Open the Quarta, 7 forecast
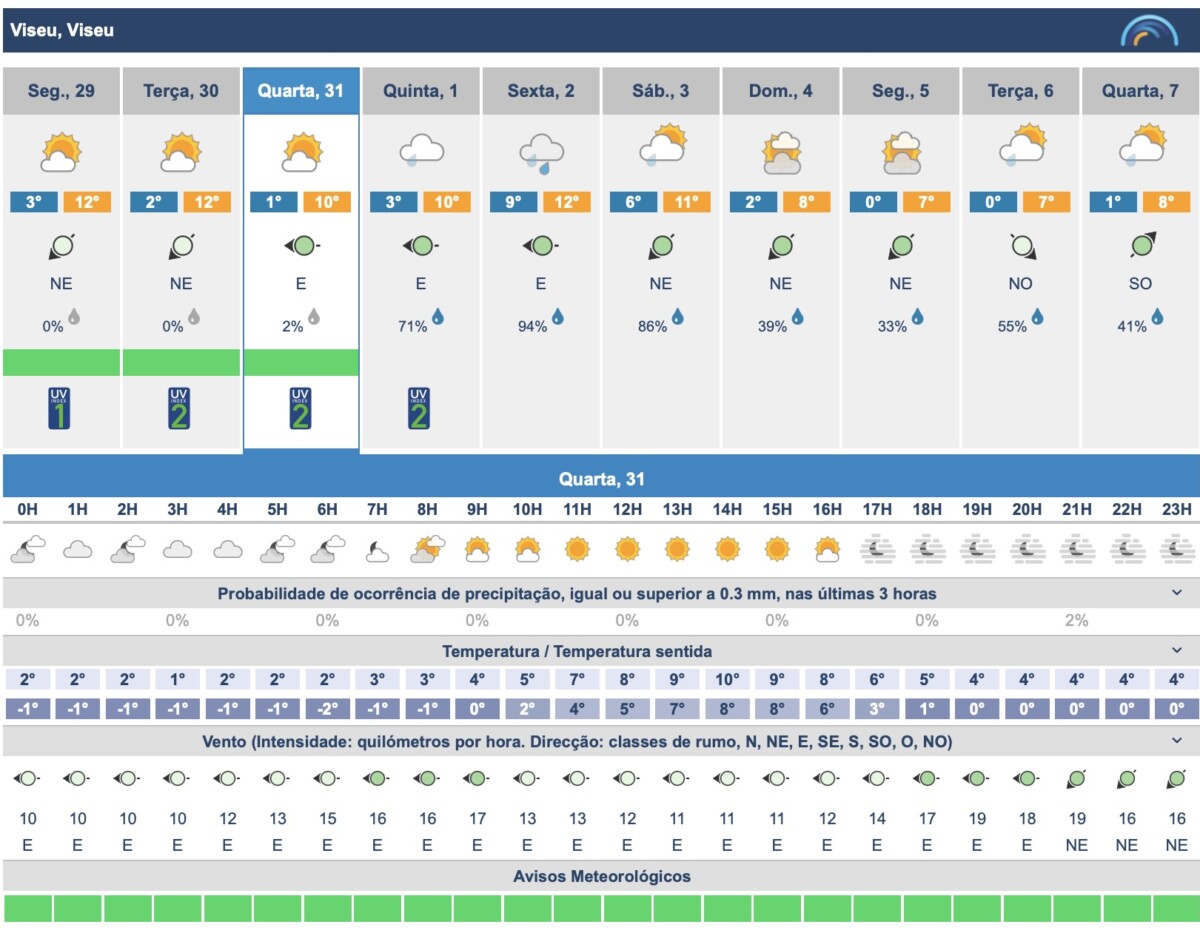 [x=1140, y=91]
